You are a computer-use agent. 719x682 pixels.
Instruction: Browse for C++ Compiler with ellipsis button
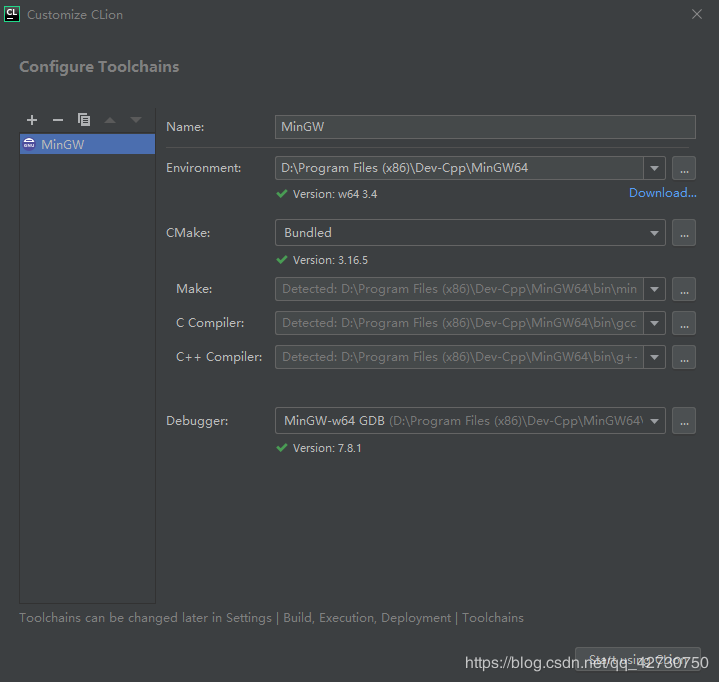[x=684, y=357]
